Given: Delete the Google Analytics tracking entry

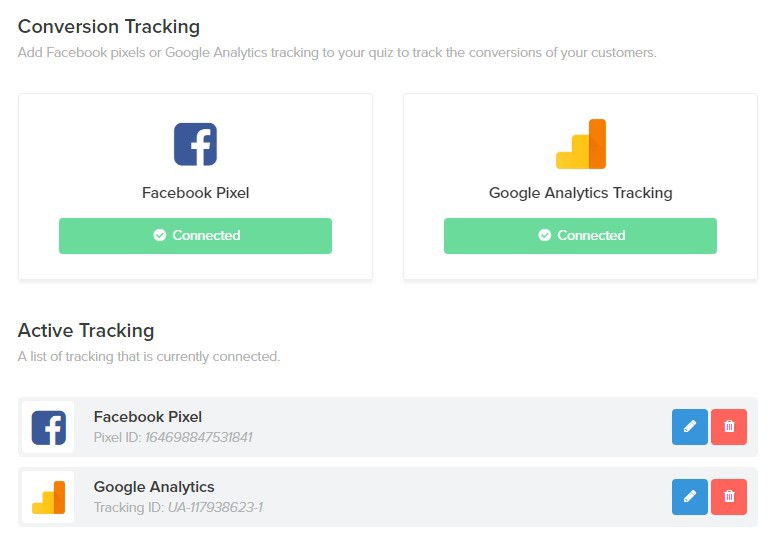Looking at the screenshot, I should (x=729, y=497).
